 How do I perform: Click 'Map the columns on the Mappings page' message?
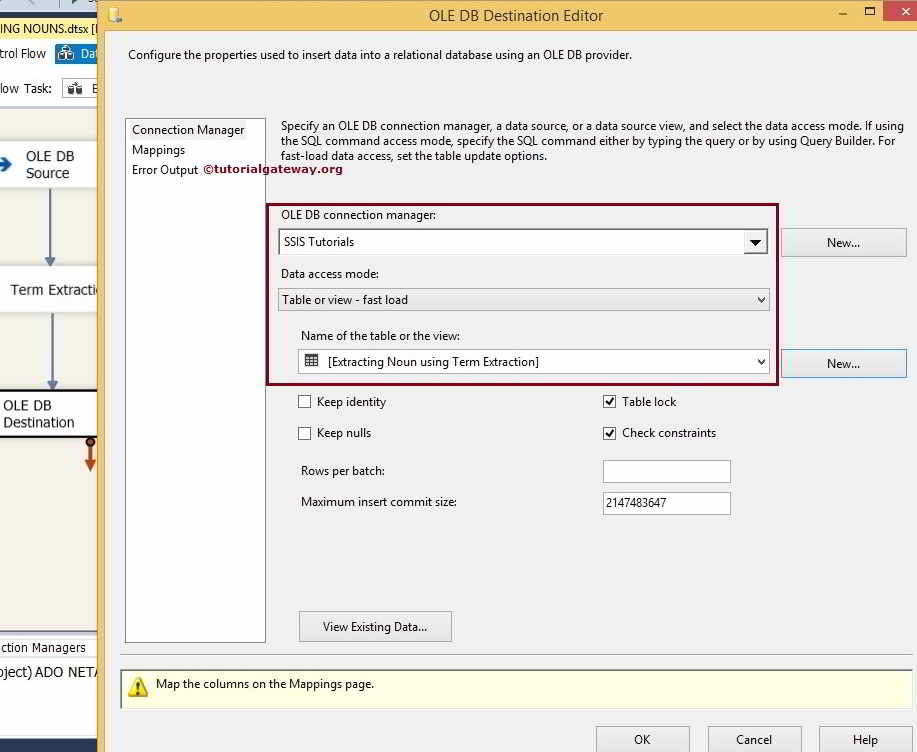coord(265,684)
